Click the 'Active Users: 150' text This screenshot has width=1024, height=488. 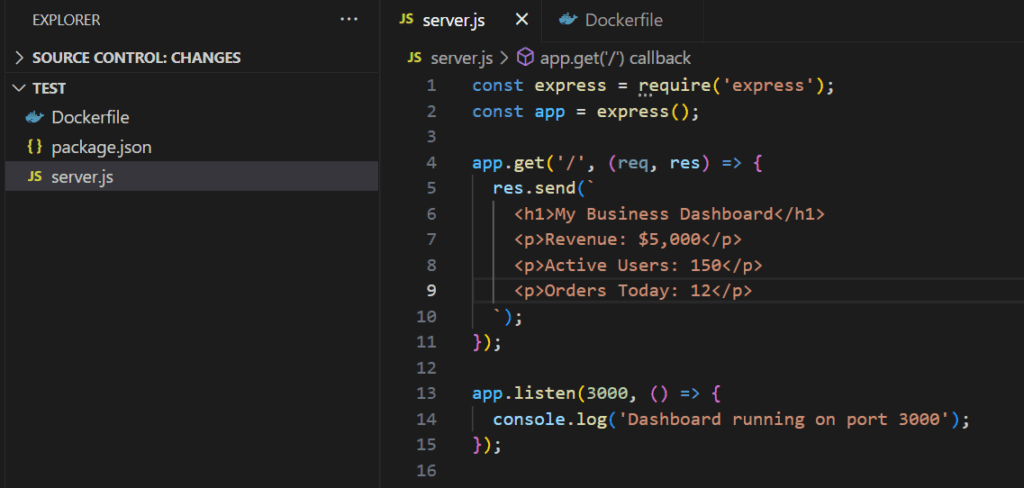pos(633,266)
